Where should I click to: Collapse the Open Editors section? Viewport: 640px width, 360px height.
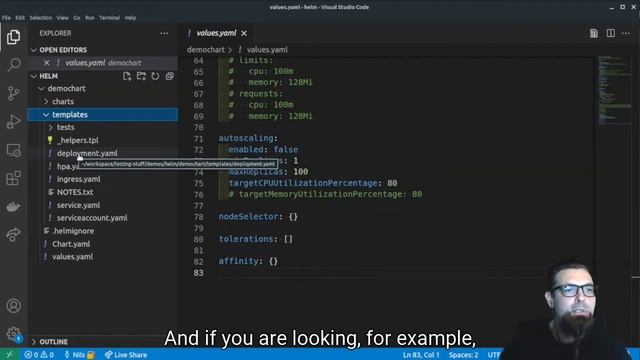34,50
